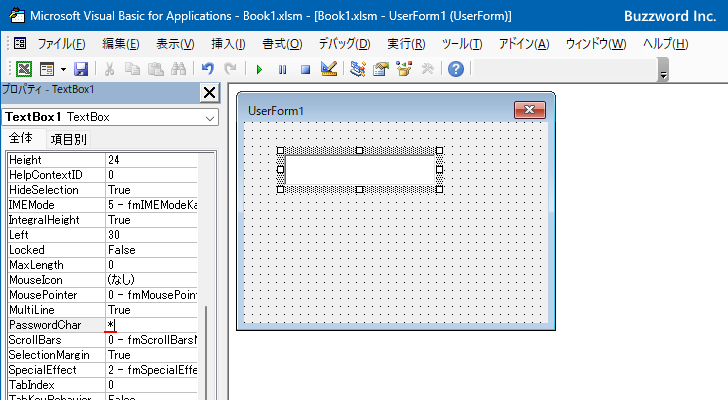Select the HelpContextID property row

click(103, 175)
